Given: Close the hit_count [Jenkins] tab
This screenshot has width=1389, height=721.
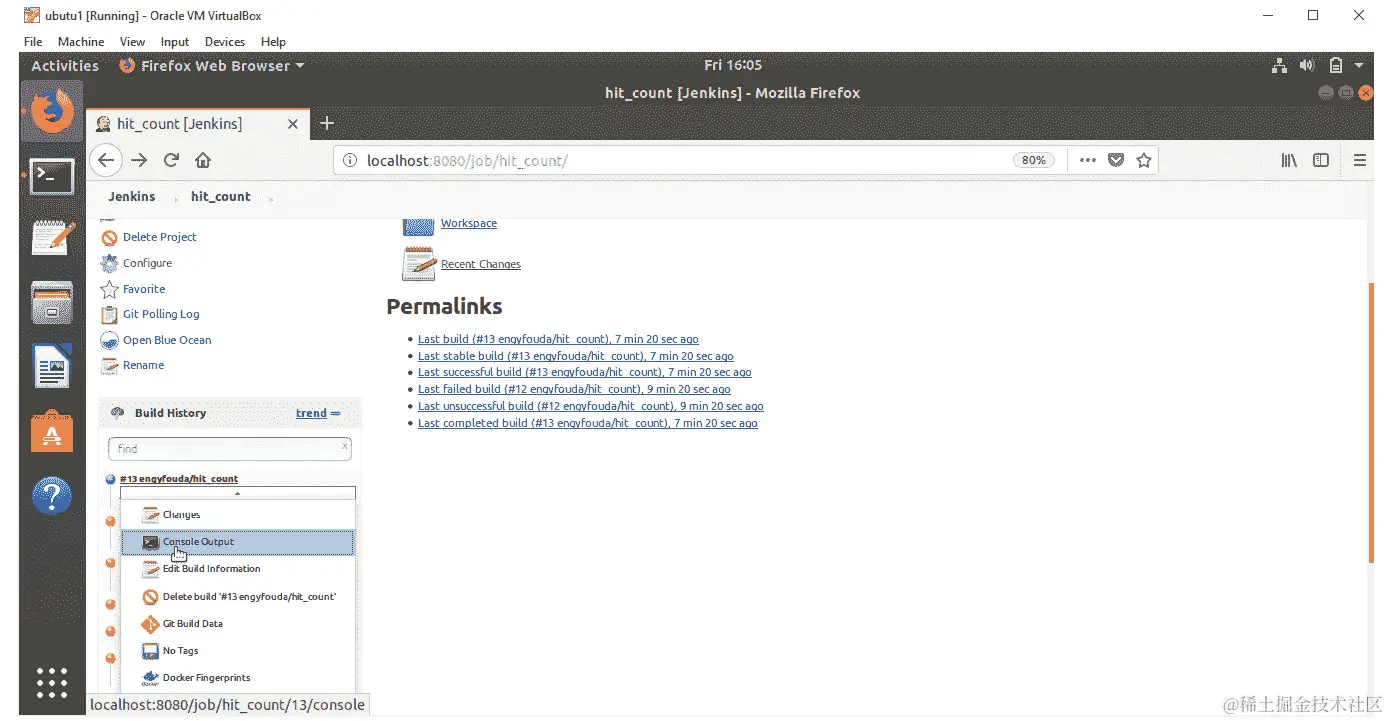Looking at the screenshot, I should [293, 124].
